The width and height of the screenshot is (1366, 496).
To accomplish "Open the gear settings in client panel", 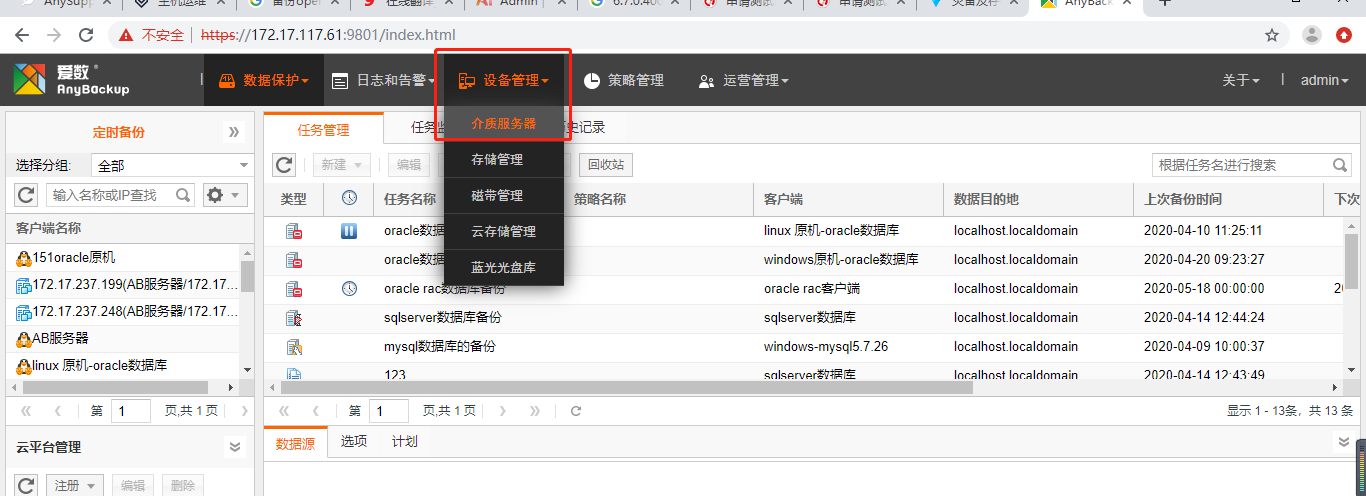I will pyautogui.click(x=224, y=194).
